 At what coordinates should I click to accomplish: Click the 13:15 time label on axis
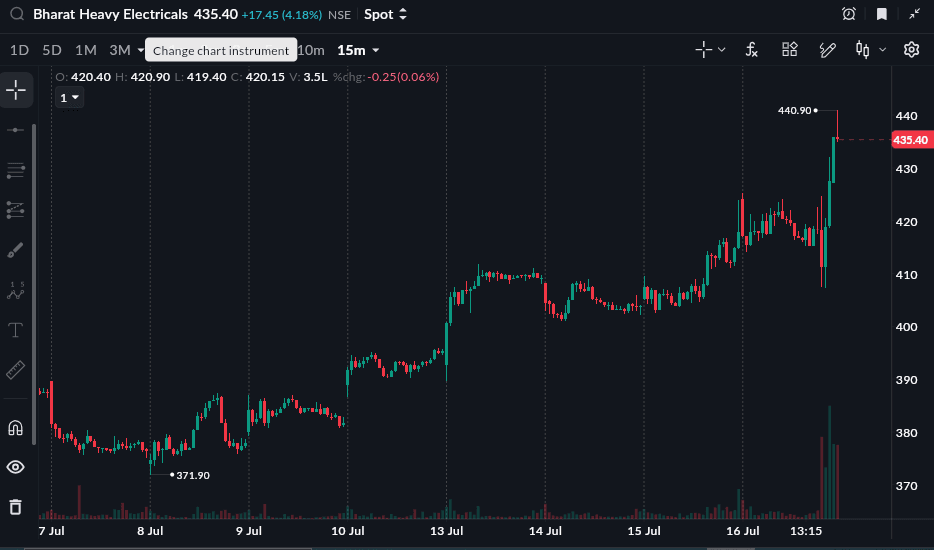806,531
